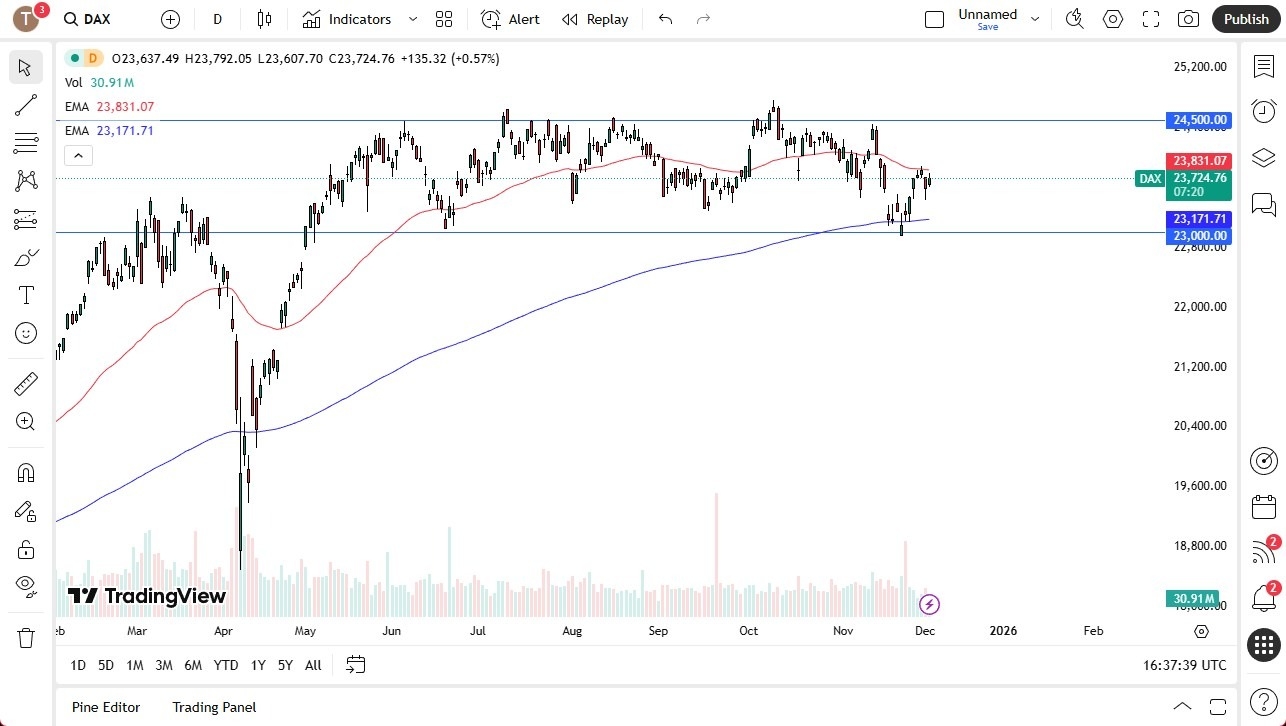Image resolution: width=1286 pixels, height=726 pixels.
Task: Enable the Magnet snap mode
Action: click(26, 472)
